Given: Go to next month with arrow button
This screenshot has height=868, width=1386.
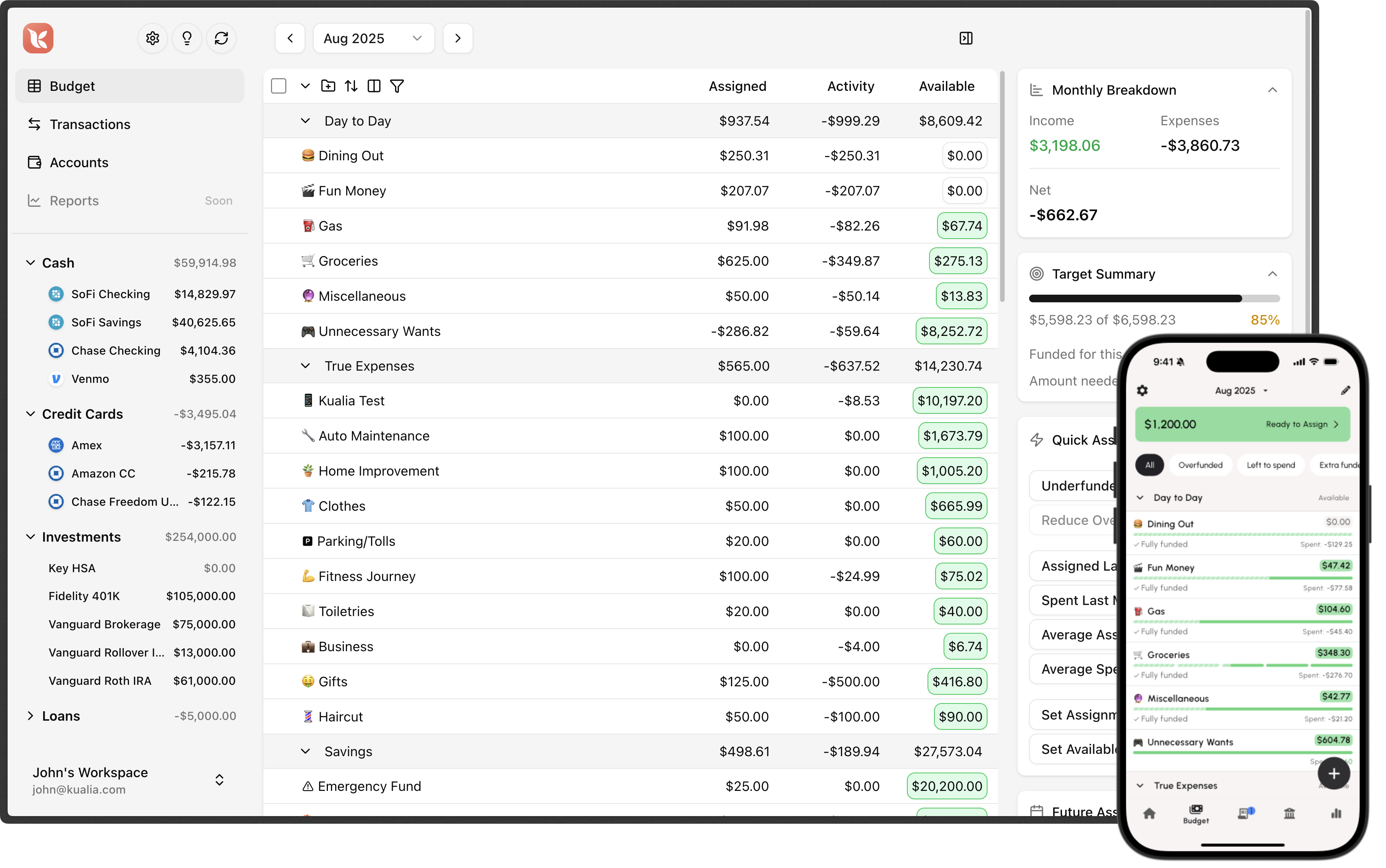Looking at the screenshot, I should pyautogui.click(x=457, y=39).
